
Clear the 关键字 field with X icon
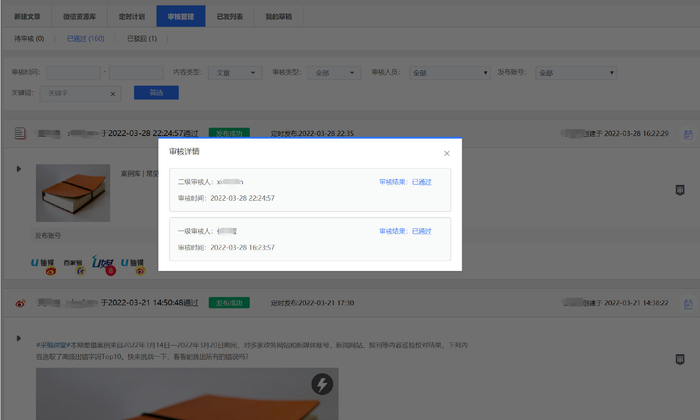pyautogui.click(x=112, y=93)
